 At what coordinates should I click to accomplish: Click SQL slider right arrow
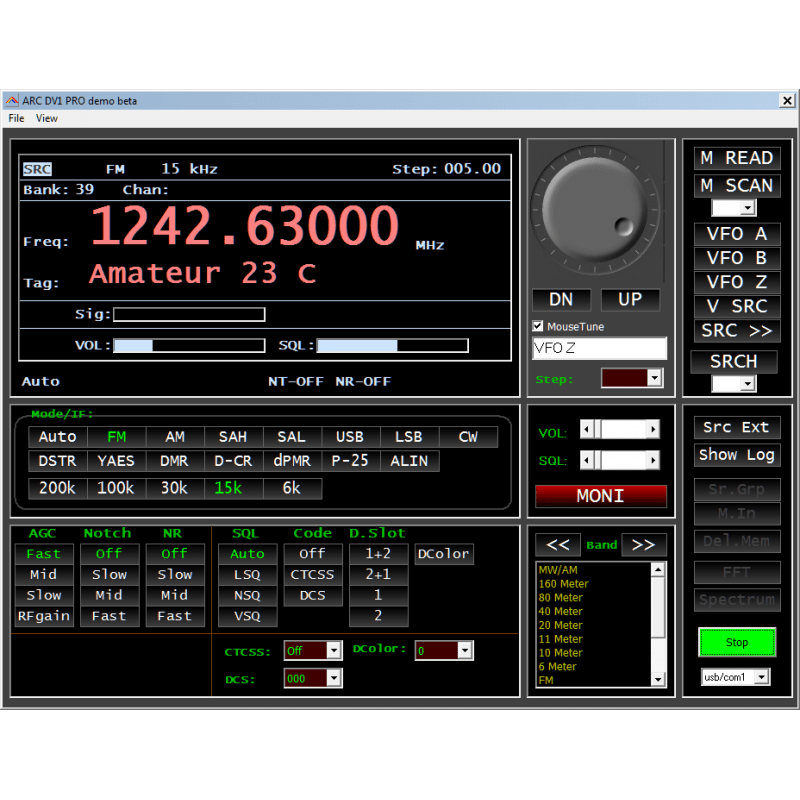pyautogui.click(x=653, y=460)
